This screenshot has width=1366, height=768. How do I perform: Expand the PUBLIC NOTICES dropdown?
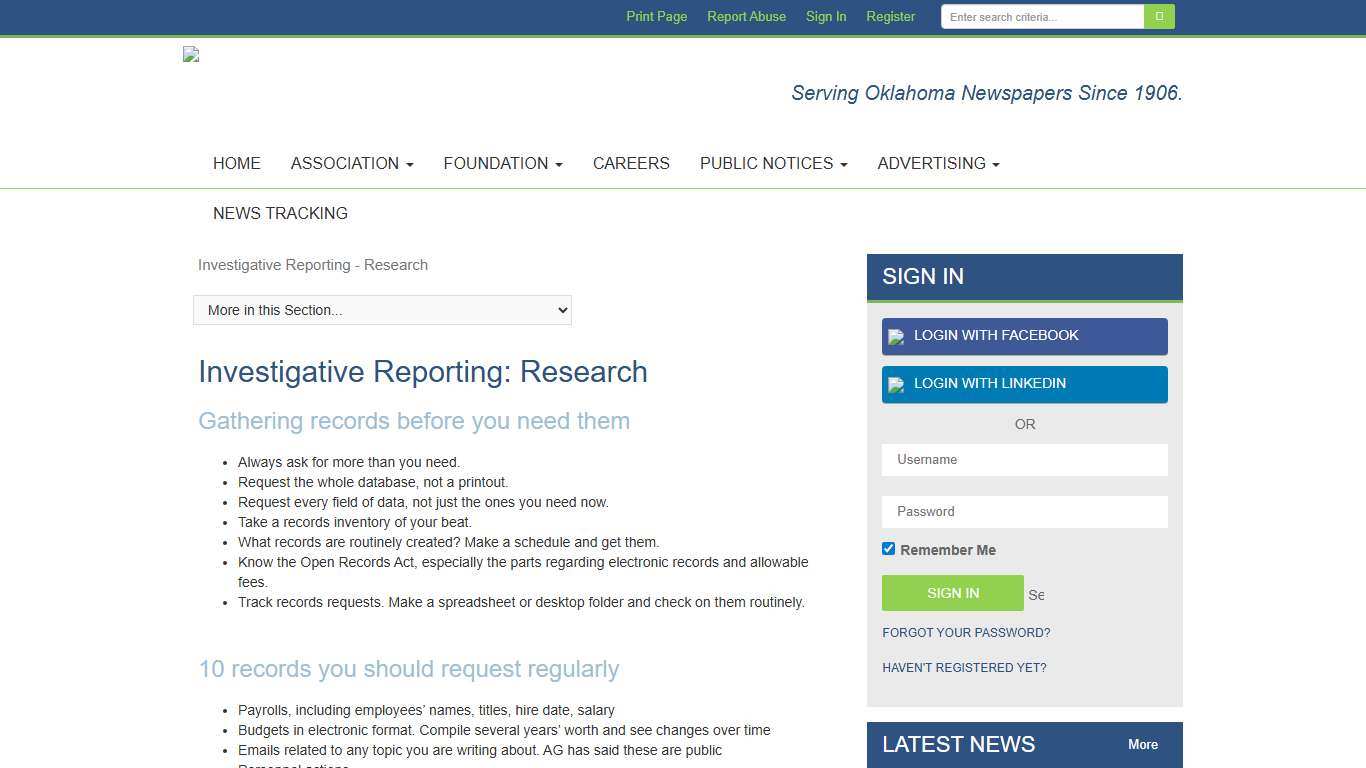772,163
